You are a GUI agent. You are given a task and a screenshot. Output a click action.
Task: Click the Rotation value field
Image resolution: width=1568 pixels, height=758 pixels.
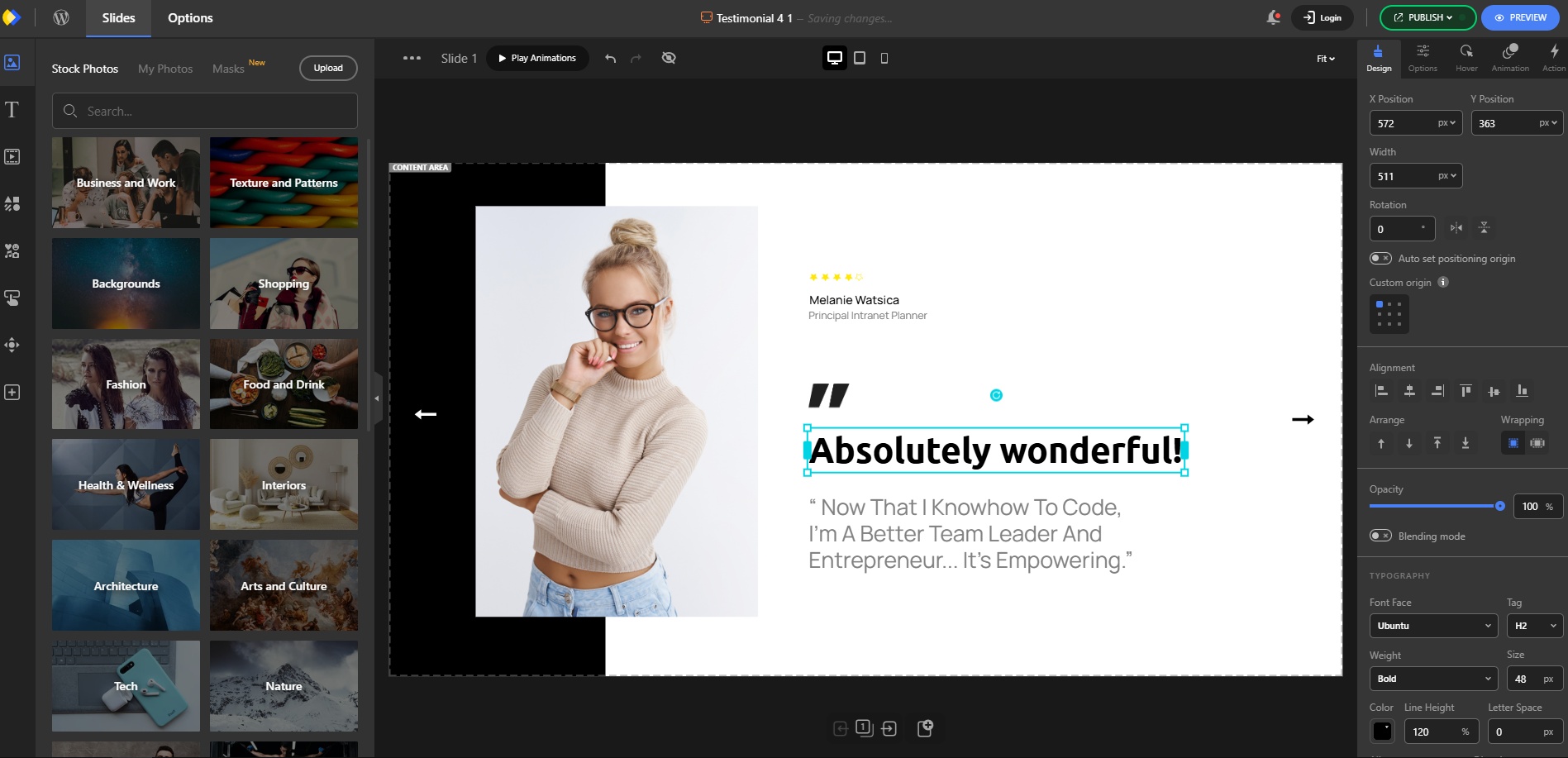point(1402,229)
